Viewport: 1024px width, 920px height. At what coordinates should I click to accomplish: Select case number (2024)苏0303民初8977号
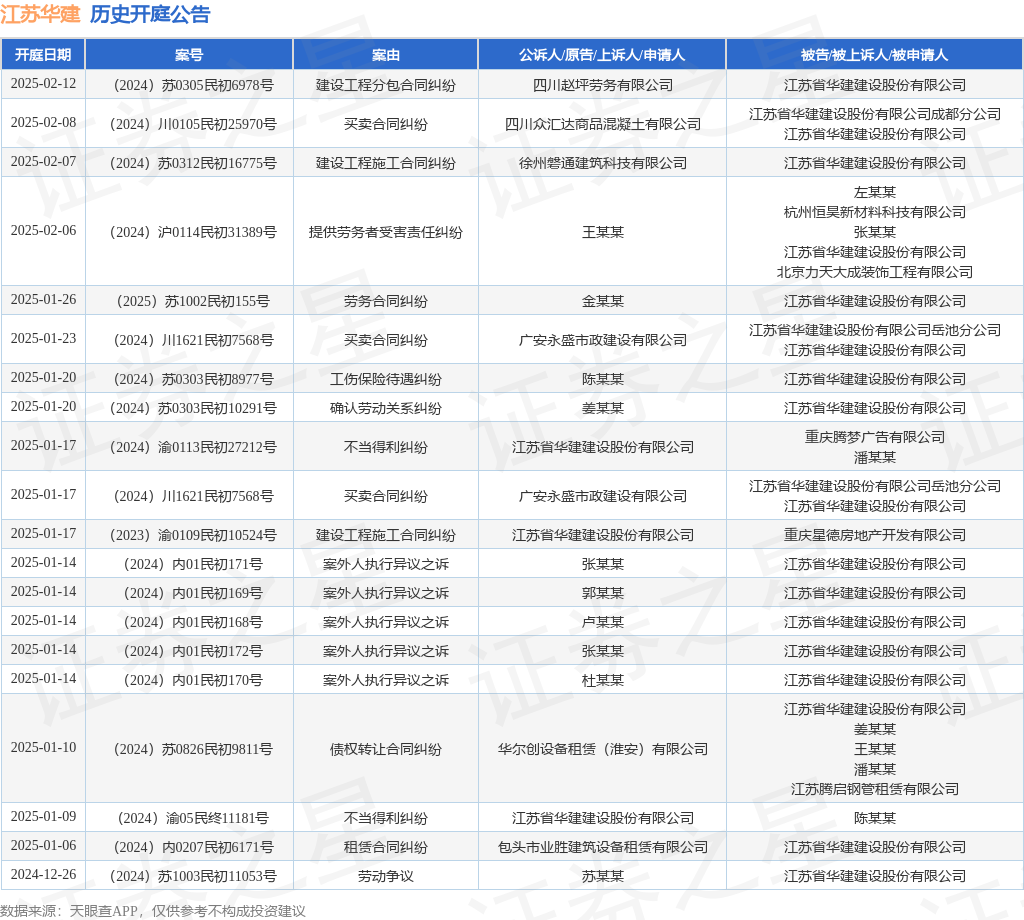click(x=193, y=379)
